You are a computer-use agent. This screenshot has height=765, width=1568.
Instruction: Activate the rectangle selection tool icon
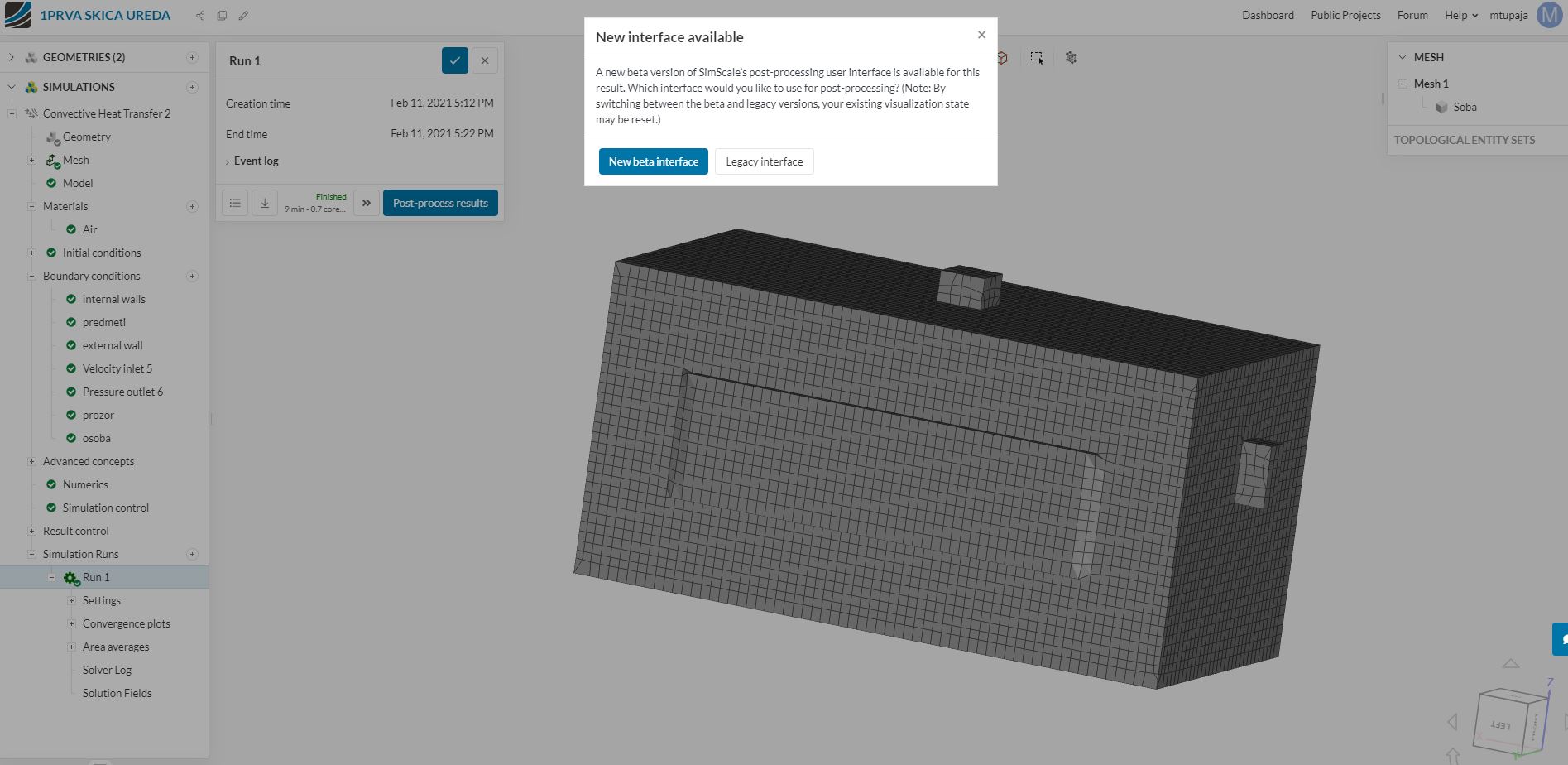(x=1036, y=57)
